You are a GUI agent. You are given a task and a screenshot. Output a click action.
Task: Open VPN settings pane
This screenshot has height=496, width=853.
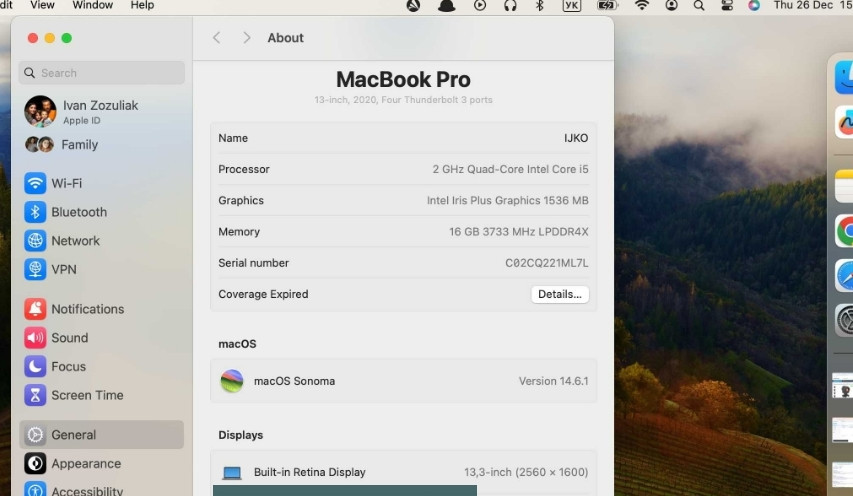pyautogui.click(x=50, y=270)
